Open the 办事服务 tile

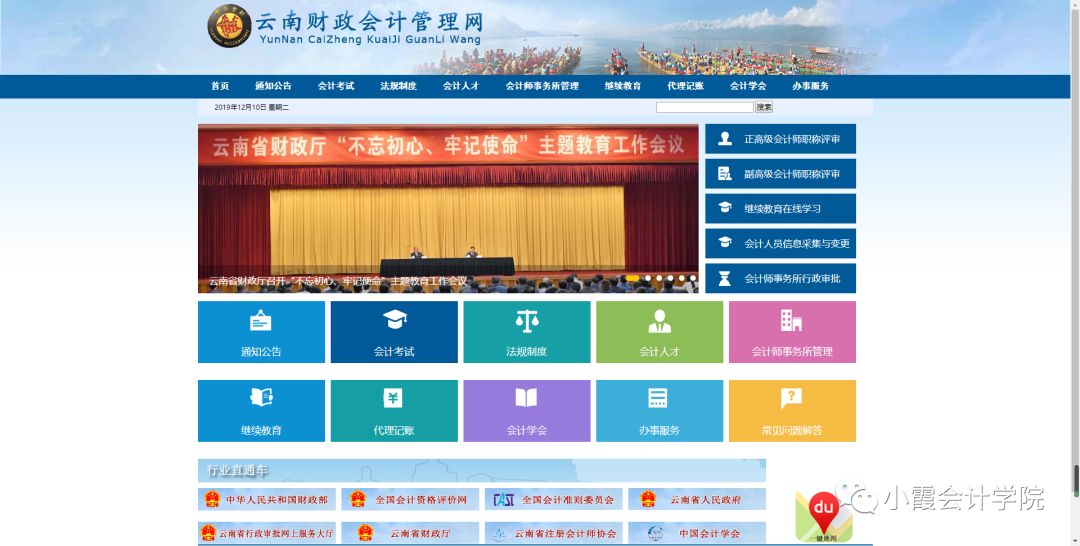(660, 411)
